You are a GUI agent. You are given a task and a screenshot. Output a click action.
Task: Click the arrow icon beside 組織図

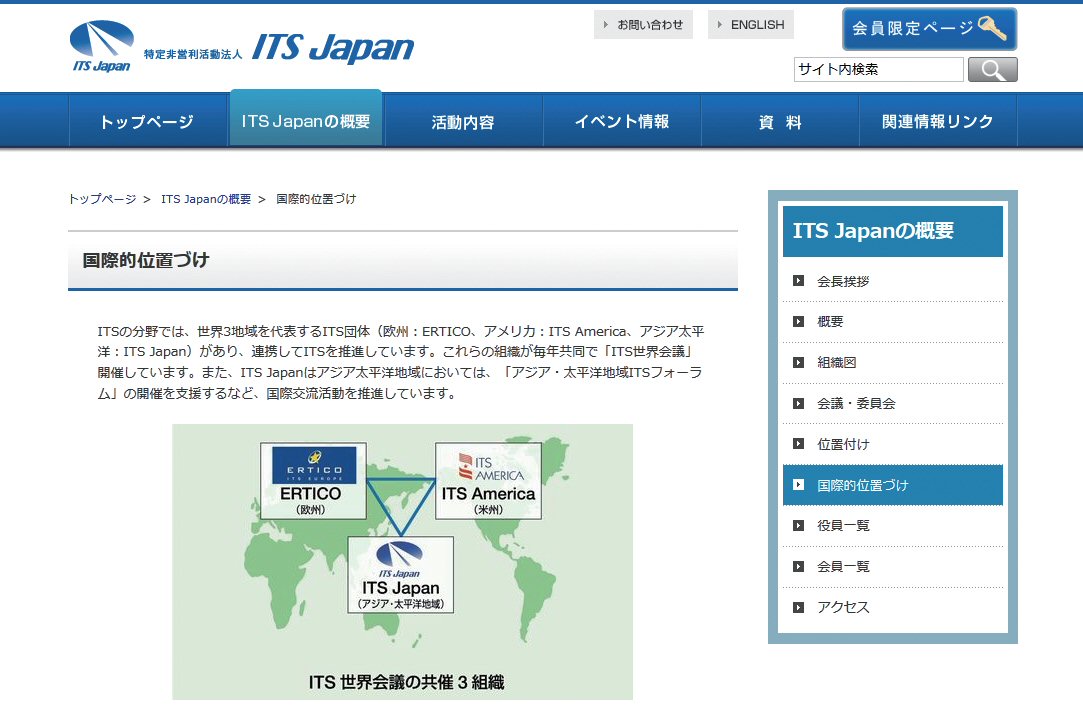coord(798,362)
